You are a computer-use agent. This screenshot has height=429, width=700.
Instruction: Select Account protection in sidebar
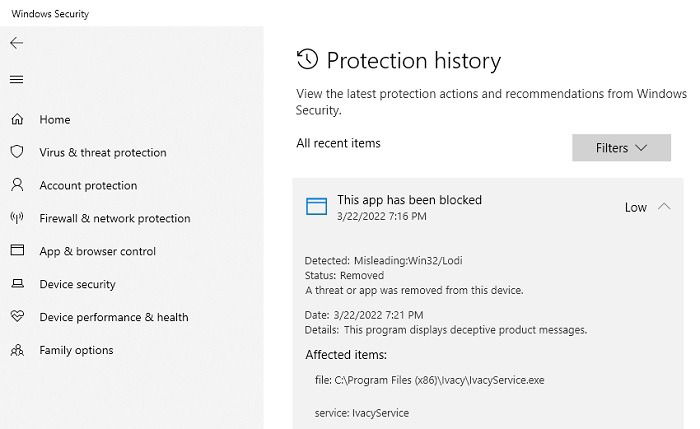[x=88, y=185]
